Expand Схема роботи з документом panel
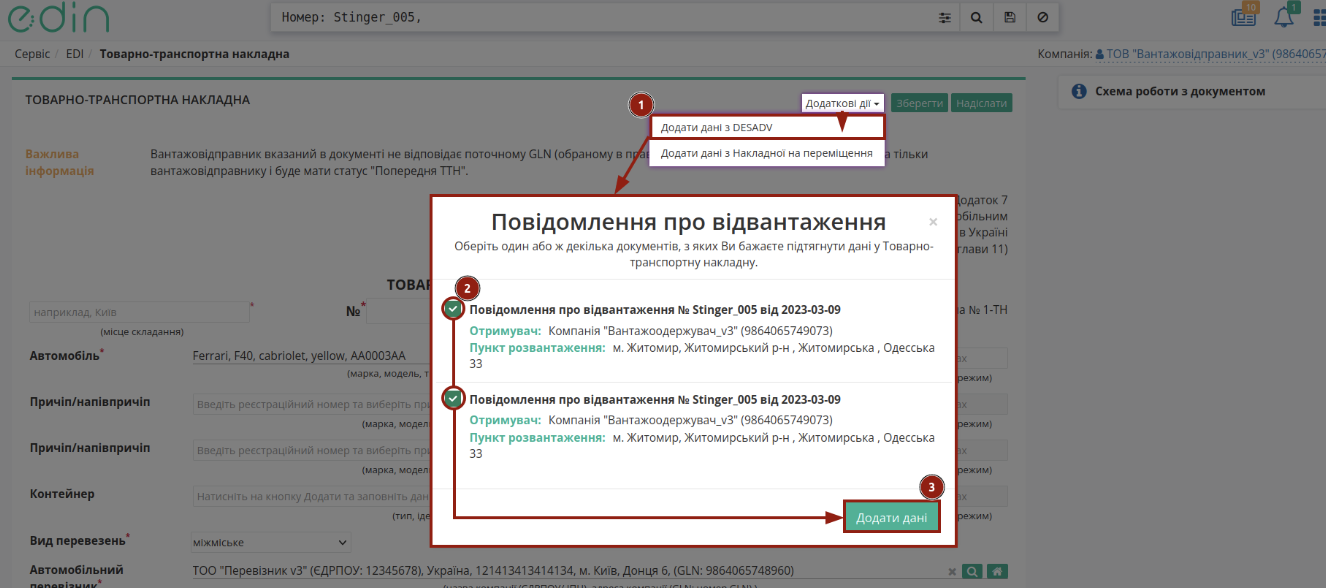The height and width of the screenshot is (588, 1326). 1192,91
